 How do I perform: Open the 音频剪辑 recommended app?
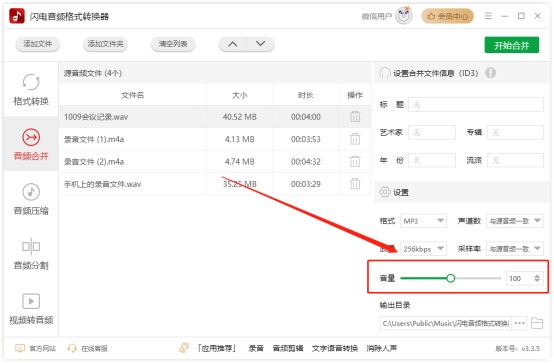(x=288, y=349)
